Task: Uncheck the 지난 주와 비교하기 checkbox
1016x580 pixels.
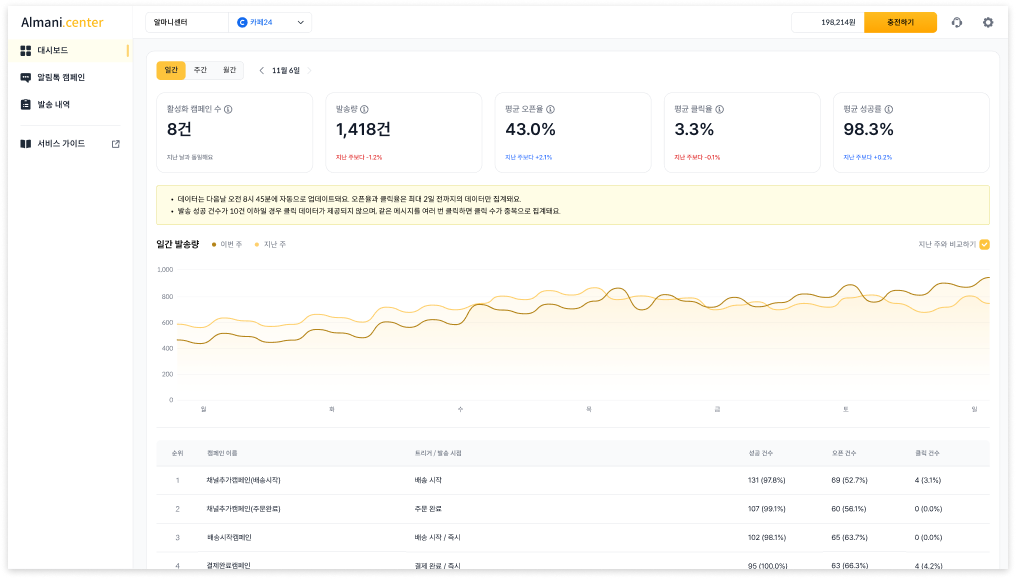Action: pos(985,244)
